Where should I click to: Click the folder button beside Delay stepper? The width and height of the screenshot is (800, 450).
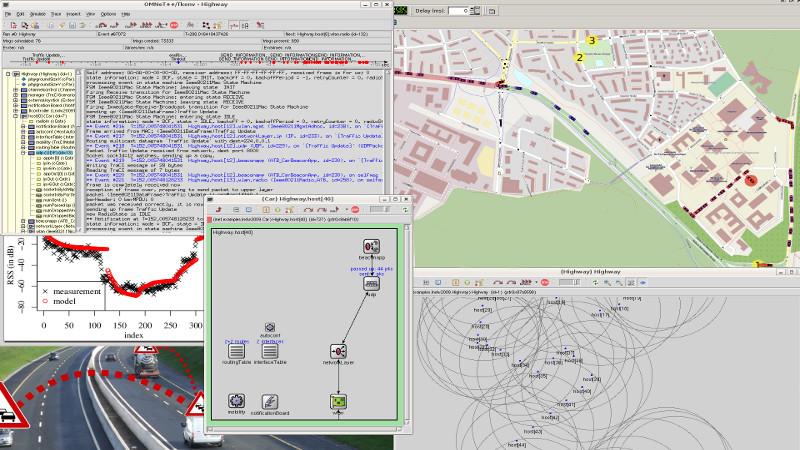point(492,11)
